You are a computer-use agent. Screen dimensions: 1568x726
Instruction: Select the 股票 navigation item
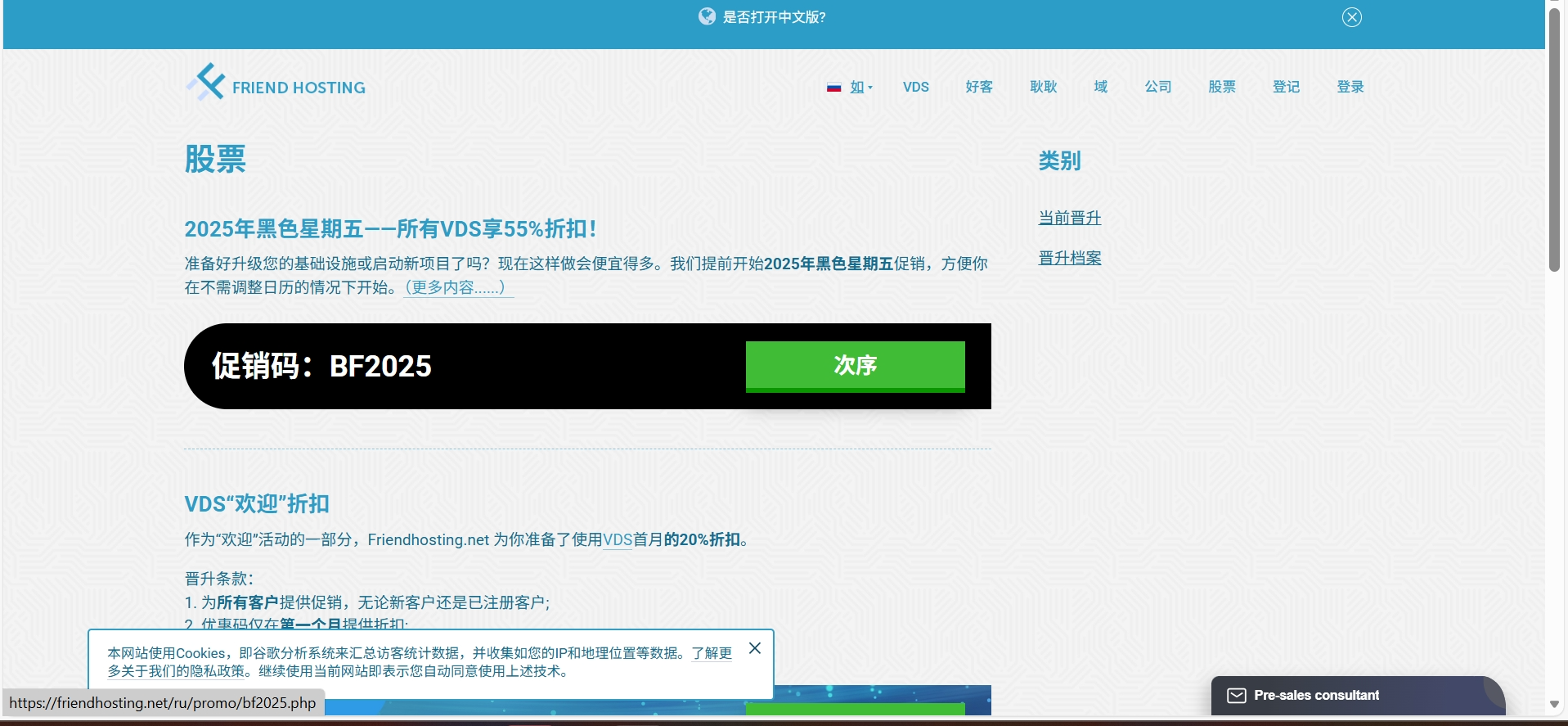click(1221, 87)
